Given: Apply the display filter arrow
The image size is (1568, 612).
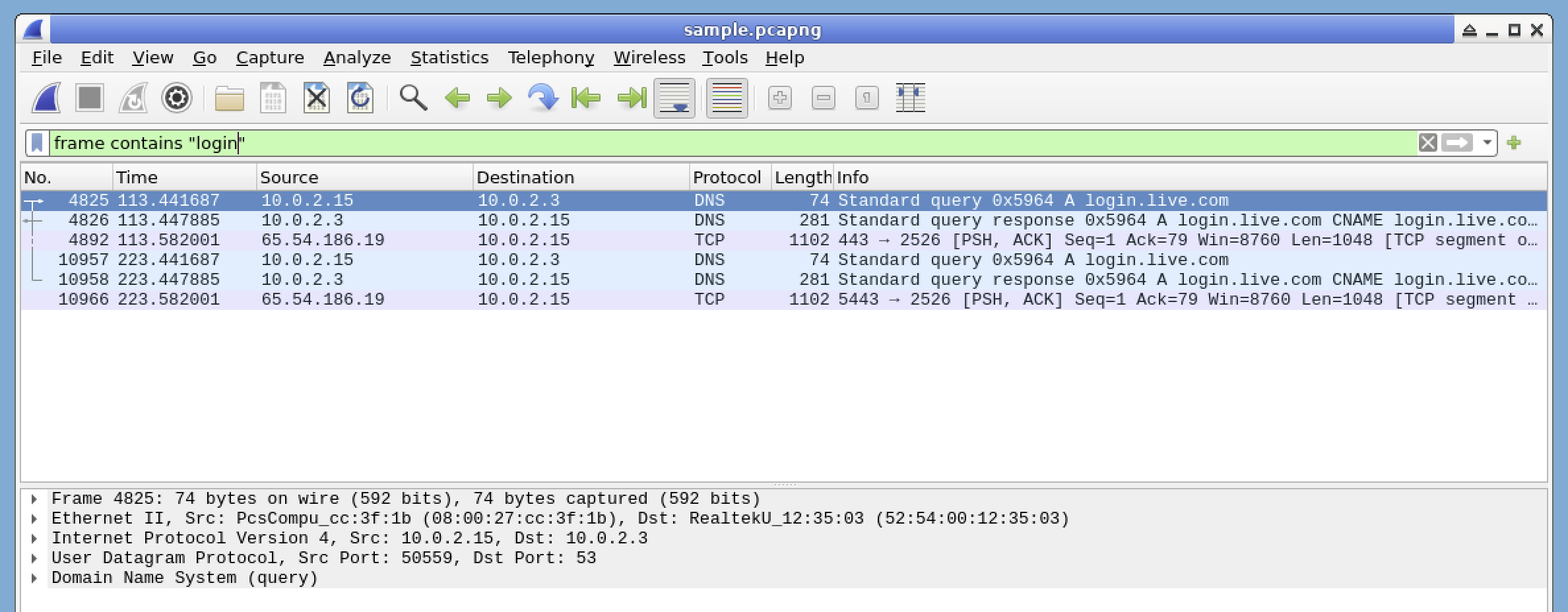Looking at the screenshot, I should pos(1457,142).
